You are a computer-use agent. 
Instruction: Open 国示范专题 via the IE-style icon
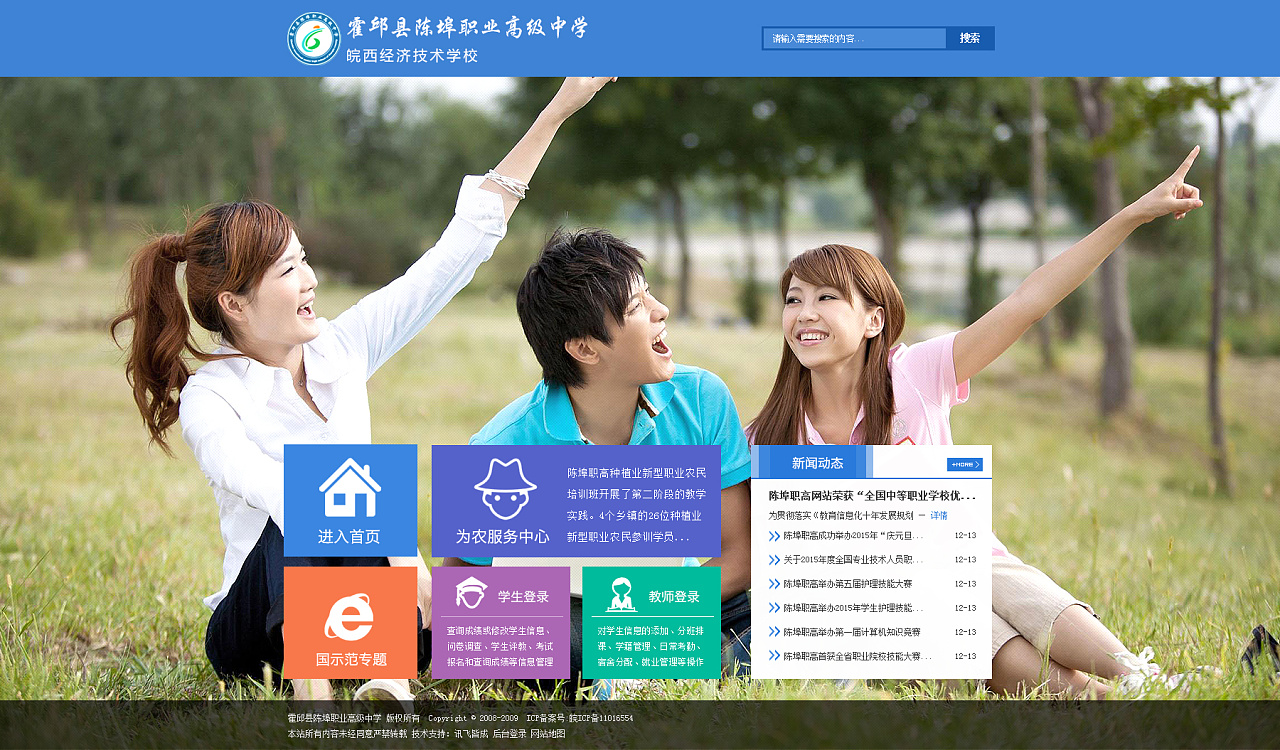[x=349, y=617]
